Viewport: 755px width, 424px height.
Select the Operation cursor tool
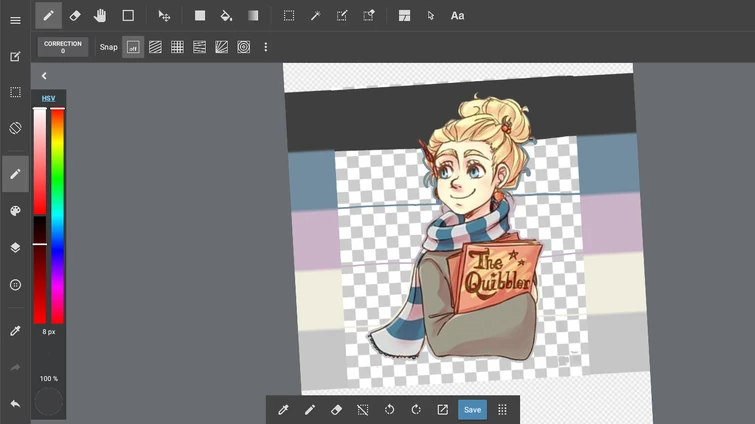click(x=430, y=16)
